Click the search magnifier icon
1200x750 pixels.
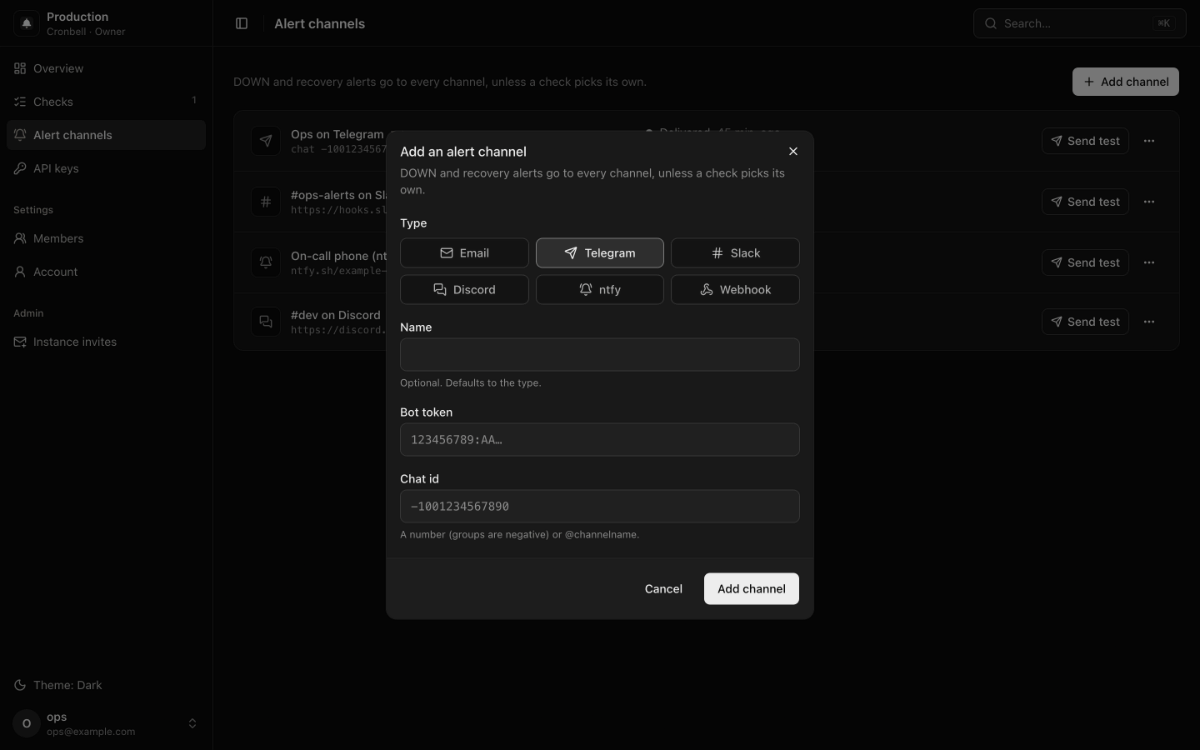click(990, 23)
